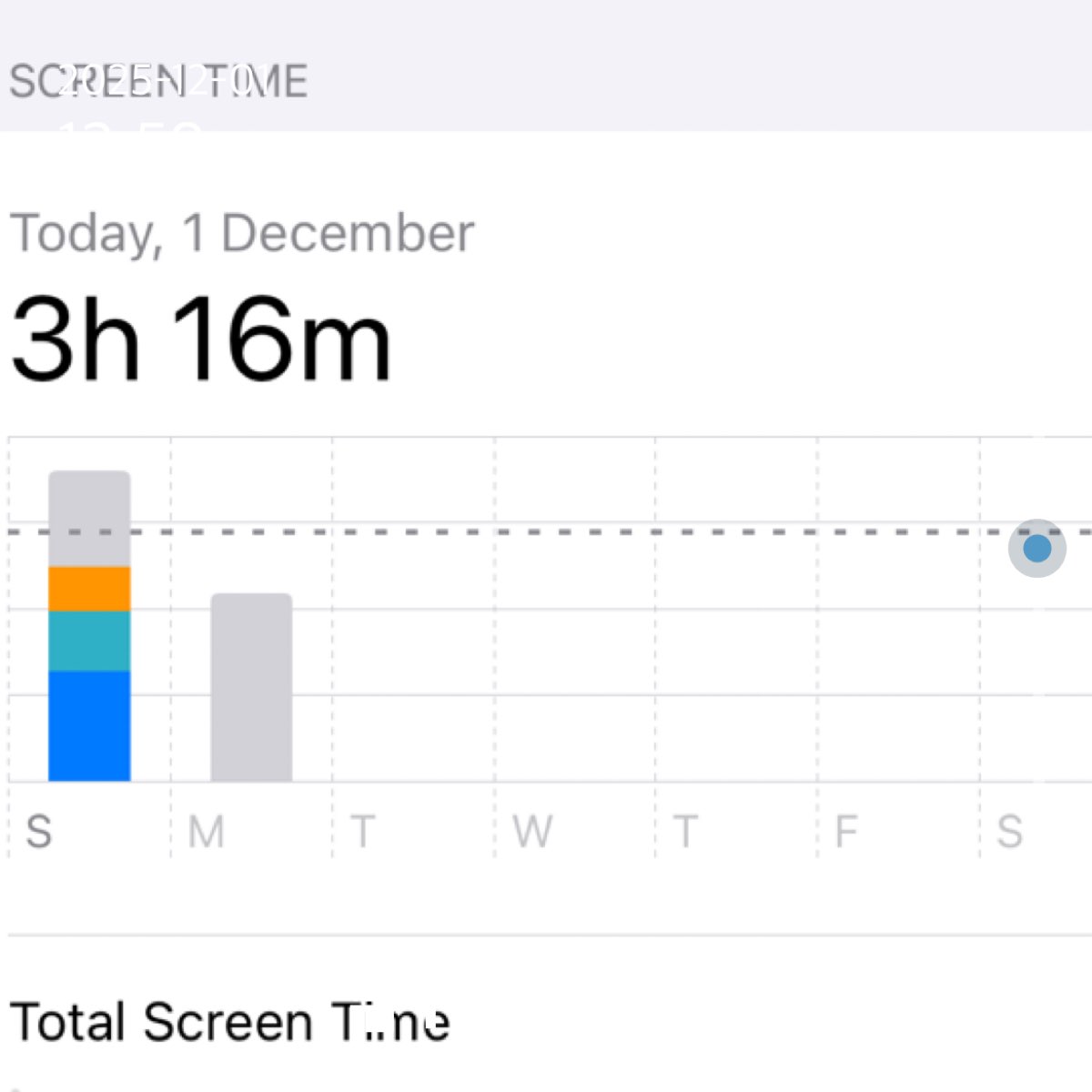Tap the empty chart column above F
This screenshot has height=1092, width=1092.
(898, 655)
